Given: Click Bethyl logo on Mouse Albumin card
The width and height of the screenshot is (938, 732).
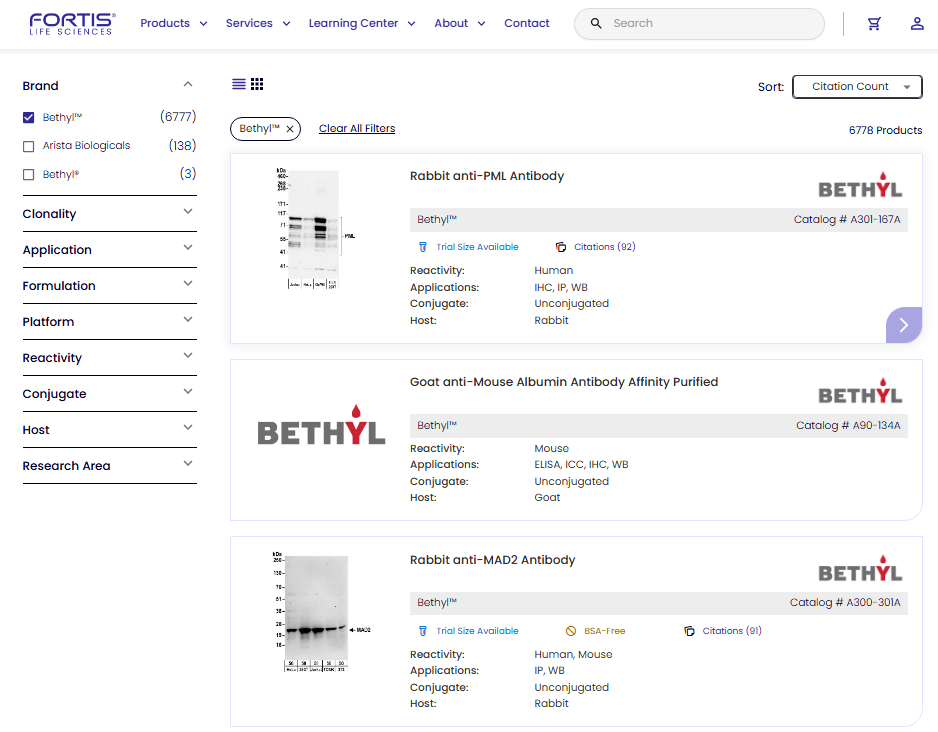Looking at the screenshot, I should pyautogui.click(x=860, y=392).
